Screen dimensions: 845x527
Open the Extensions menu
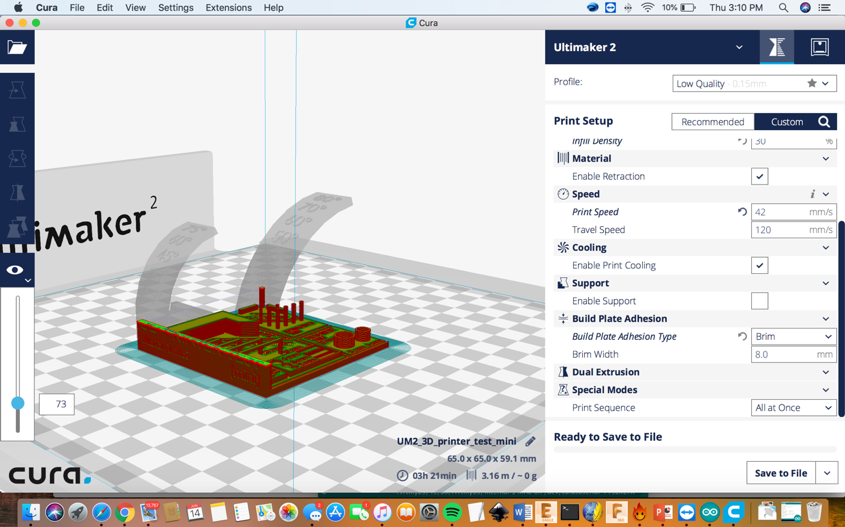click(228, 8)
